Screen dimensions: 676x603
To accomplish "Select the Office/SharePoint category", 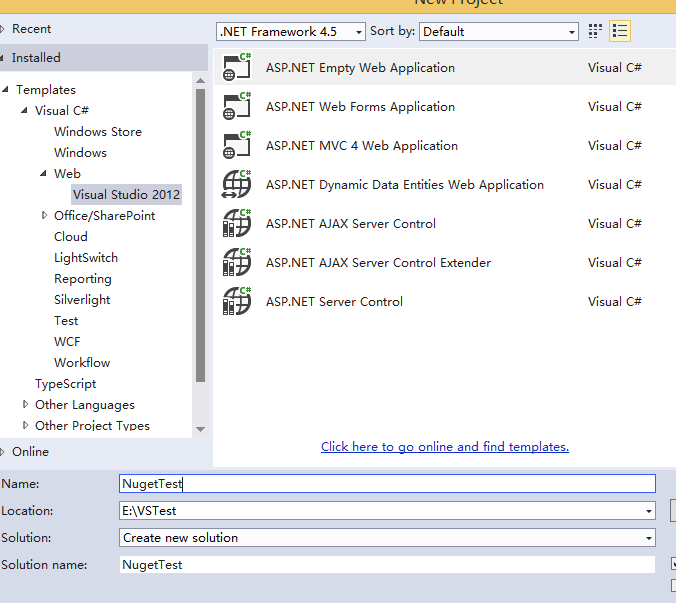I will click(x=104, y=216).
